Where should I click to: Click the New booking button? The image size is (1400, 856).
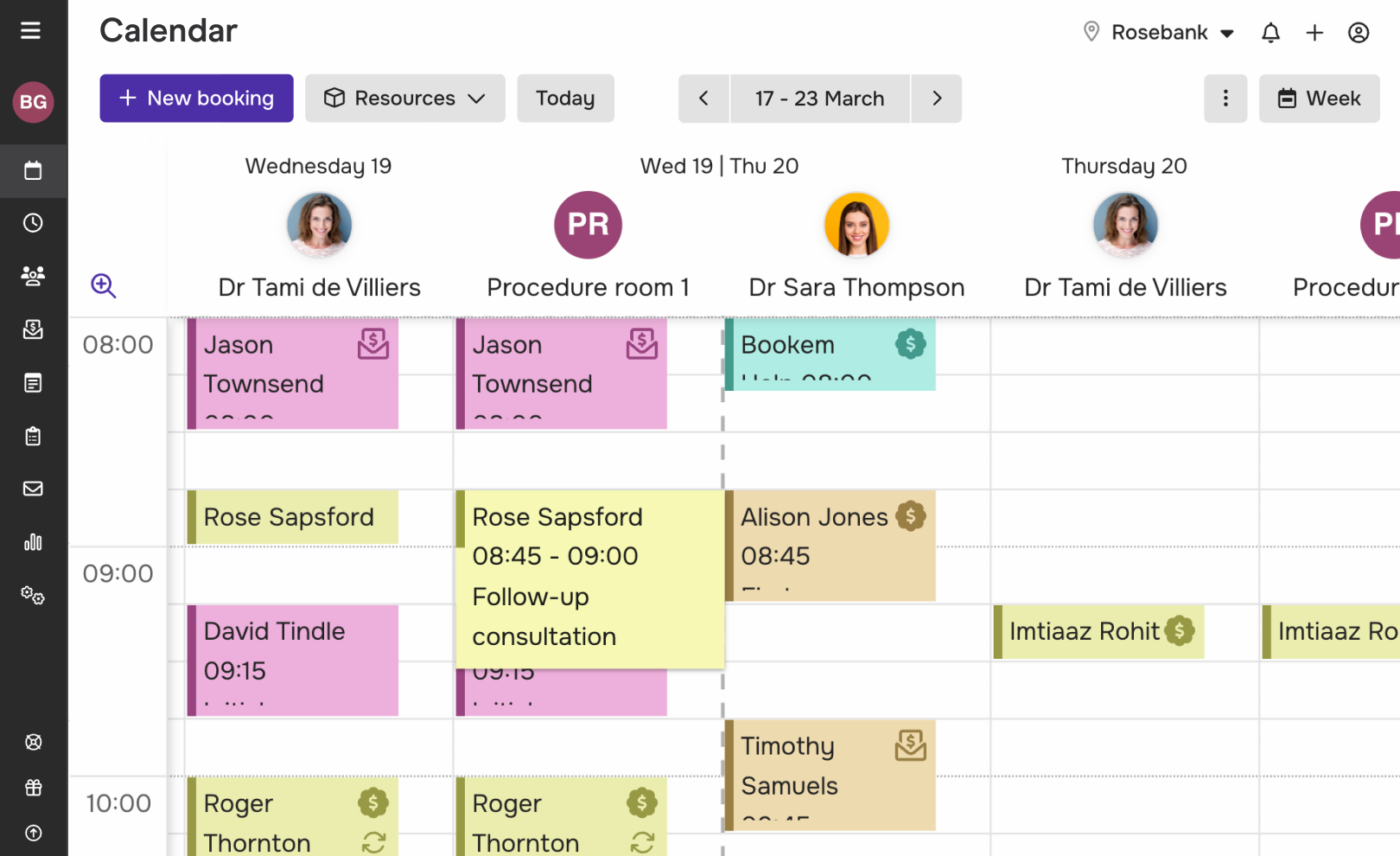[196, 99]
